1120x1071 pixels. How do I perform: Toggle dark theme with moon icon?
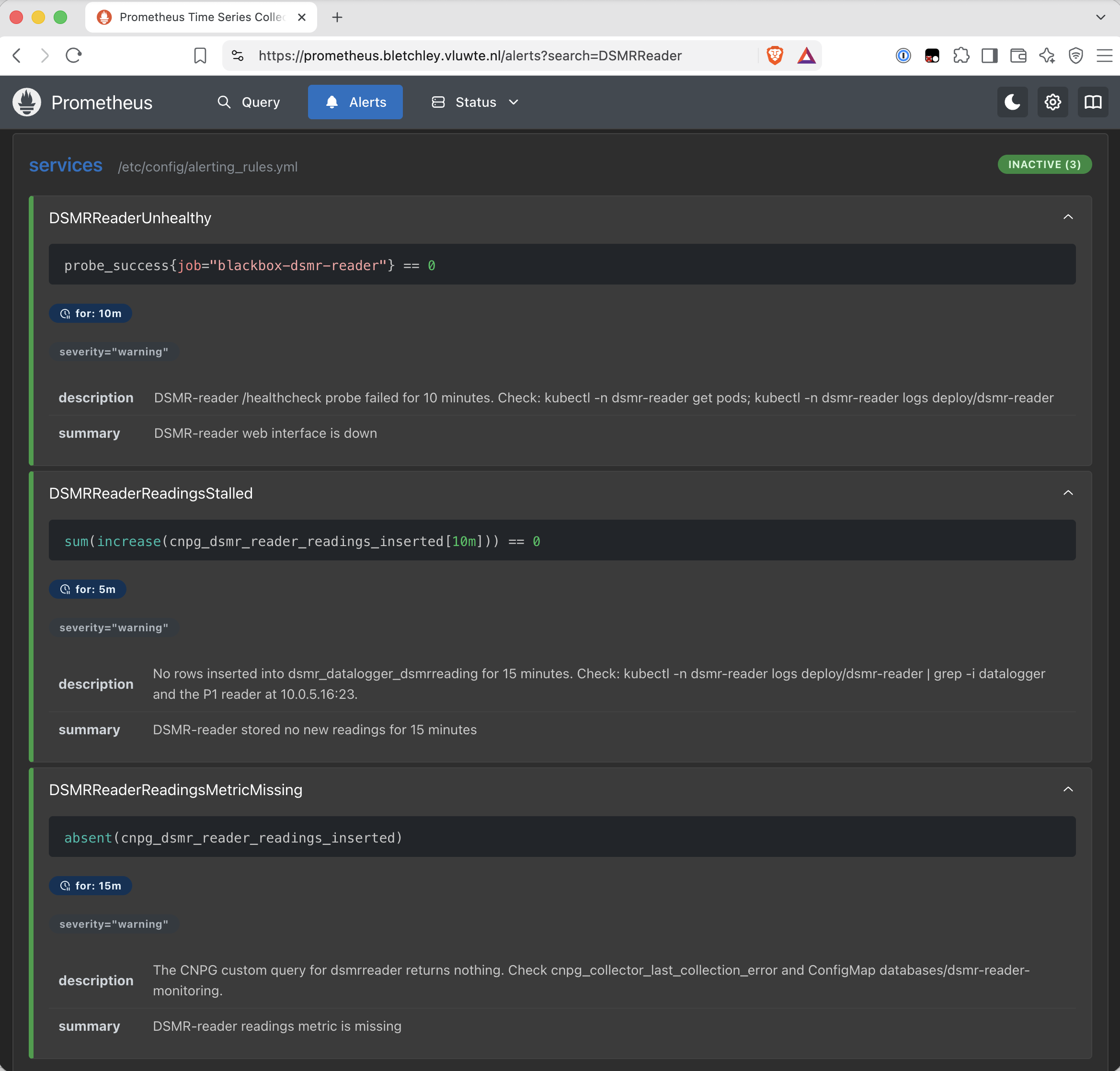pyautogui.click(x=1012, y=102)
